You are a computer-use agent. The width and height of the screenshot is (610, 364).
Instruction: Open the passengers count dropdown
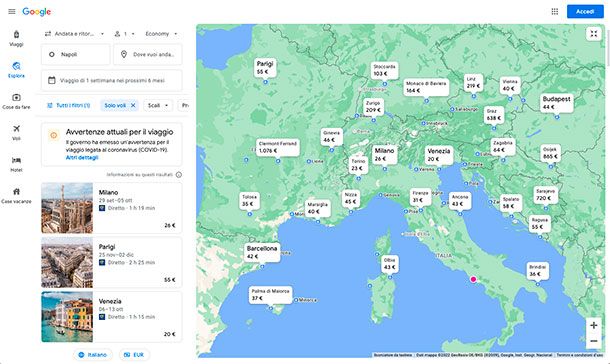pos(124,34)
